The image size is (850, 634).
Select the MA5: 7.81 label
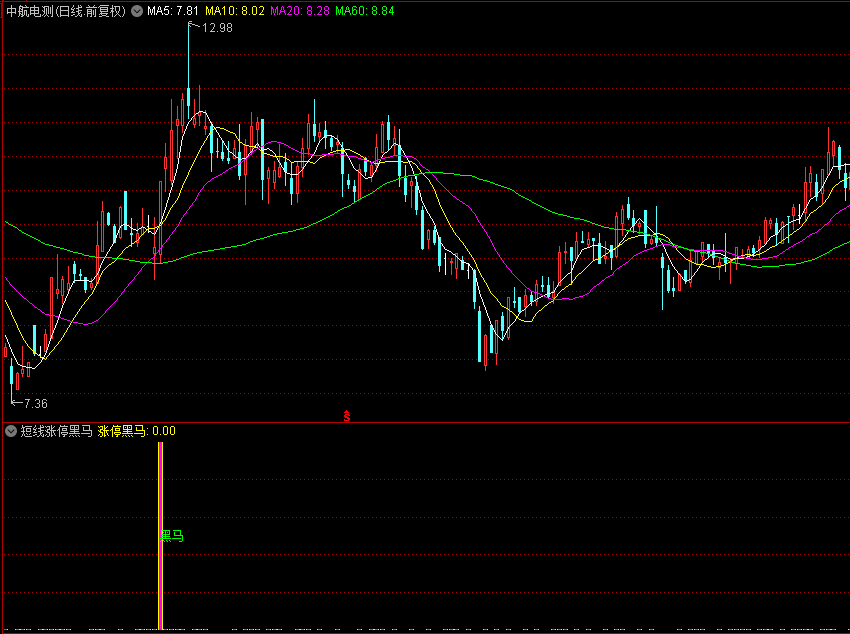pos(173,11)
